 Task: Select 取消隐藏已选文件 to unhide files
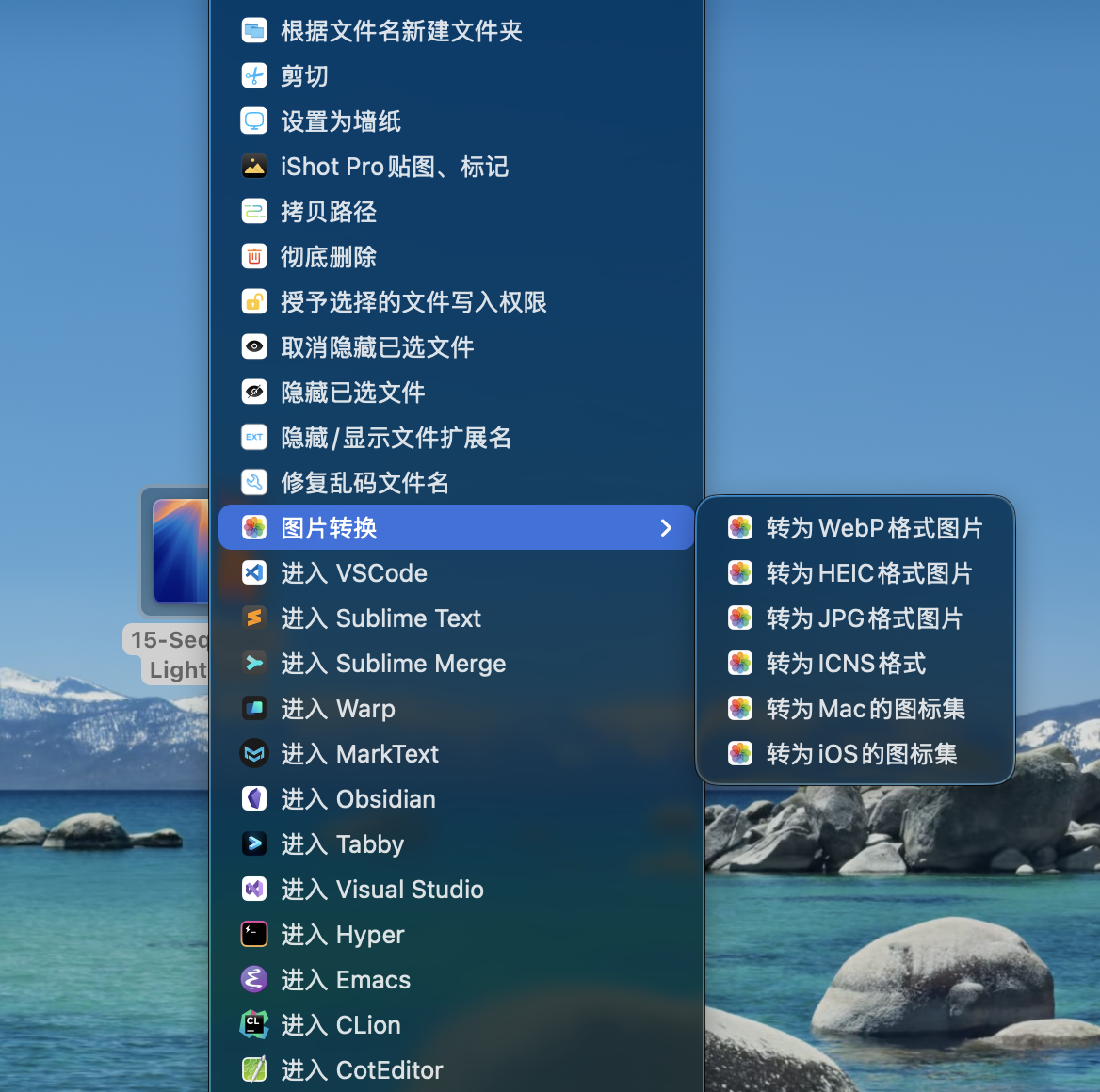(x=377, y=347)
